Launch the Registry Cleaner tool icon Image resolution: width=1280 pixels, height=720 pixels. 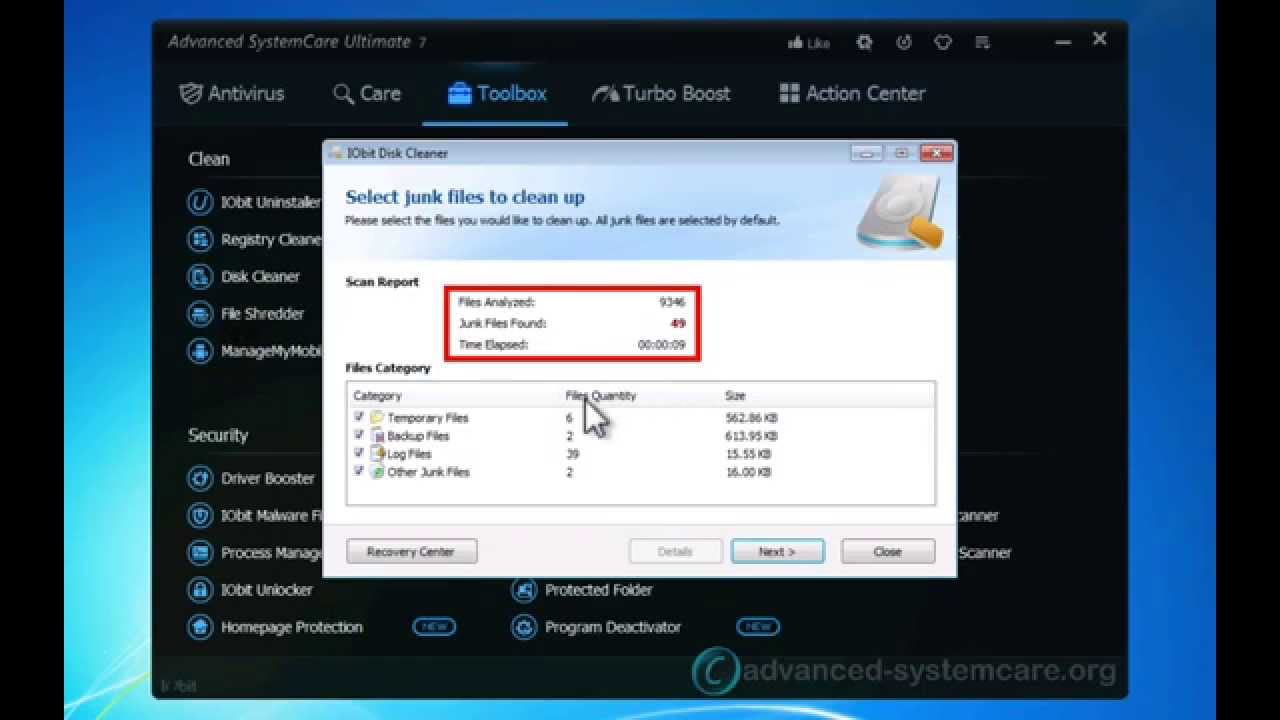(201, 240)
